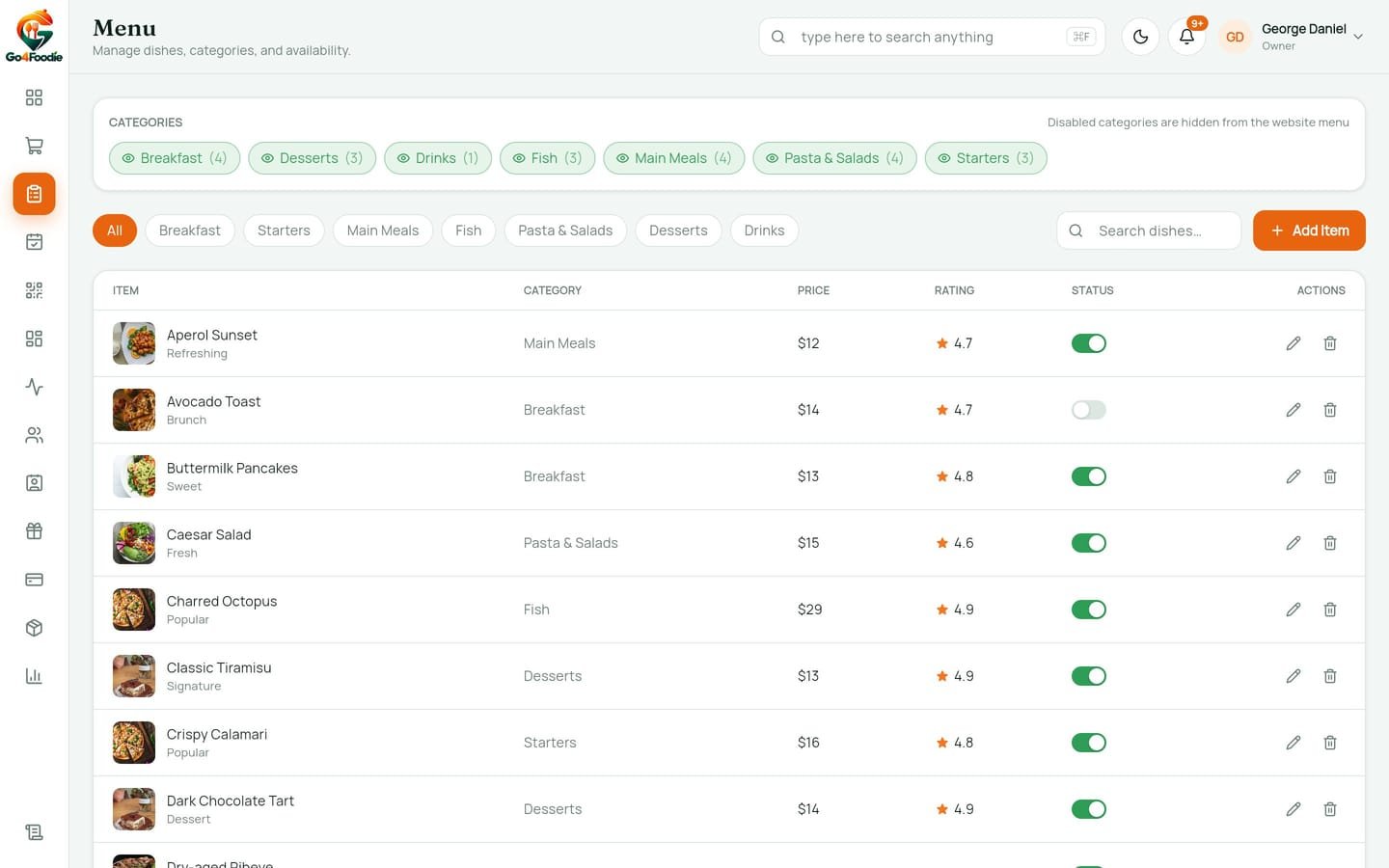Filter dishes by Starters tab
1389x868 pixels.
(284, 231)
